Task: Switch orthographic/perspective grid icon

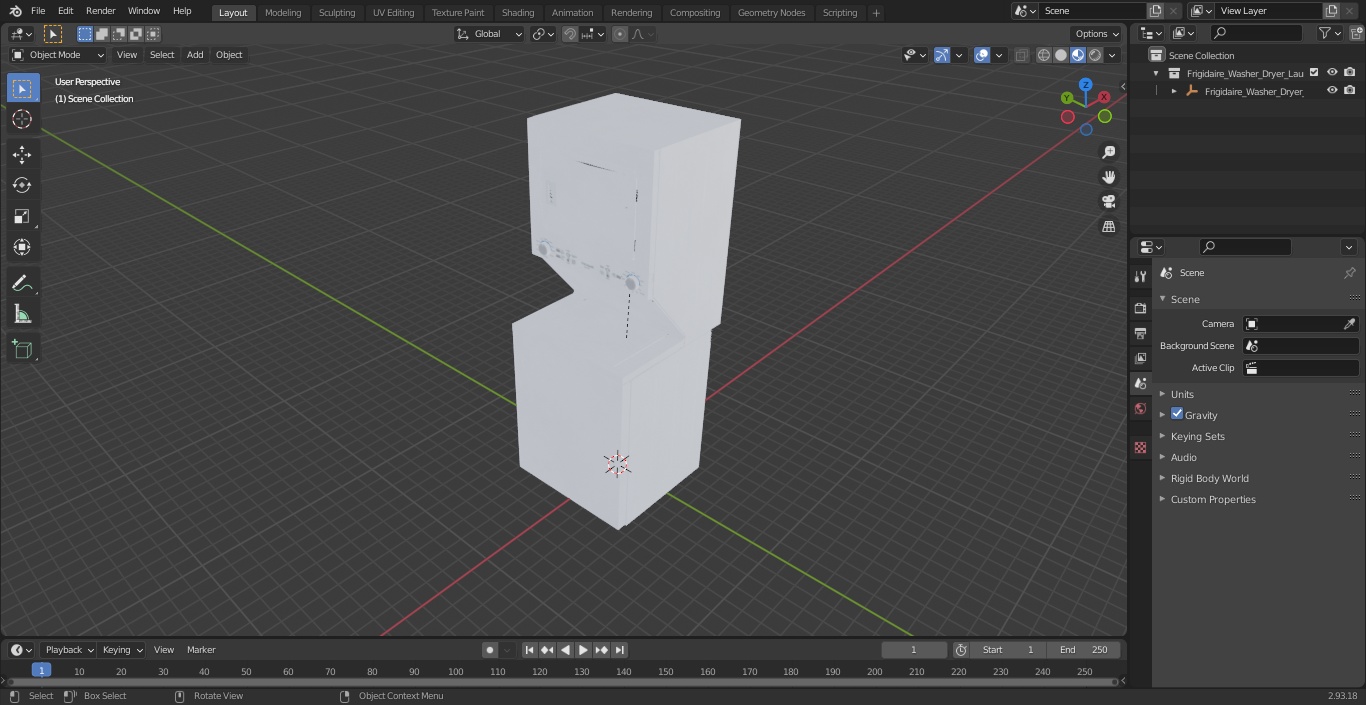Action: 1108,227
